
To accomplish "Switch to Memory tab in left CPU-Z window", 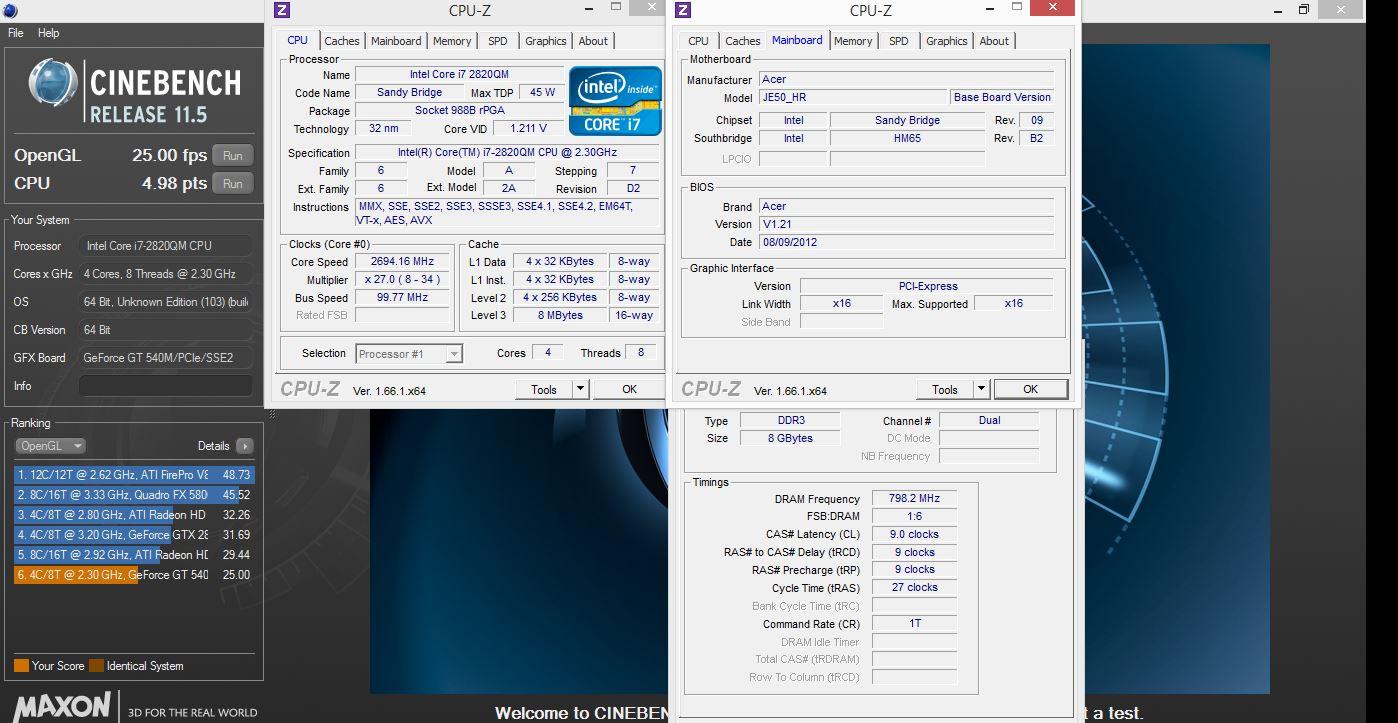I will tap(452, 41).
